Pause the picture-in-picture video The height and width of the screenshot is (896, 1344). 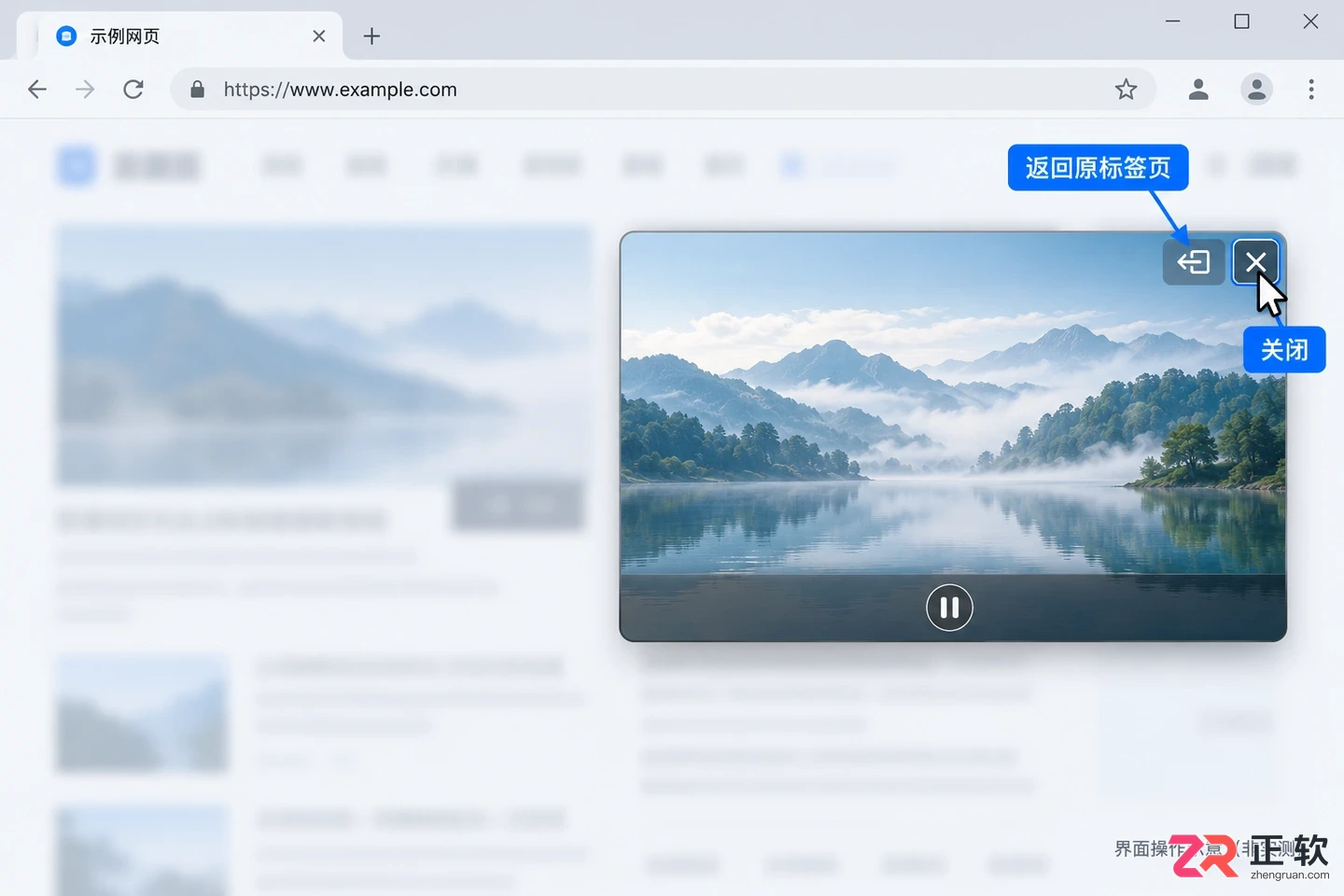pyautogui.click(x=949, y=608)
